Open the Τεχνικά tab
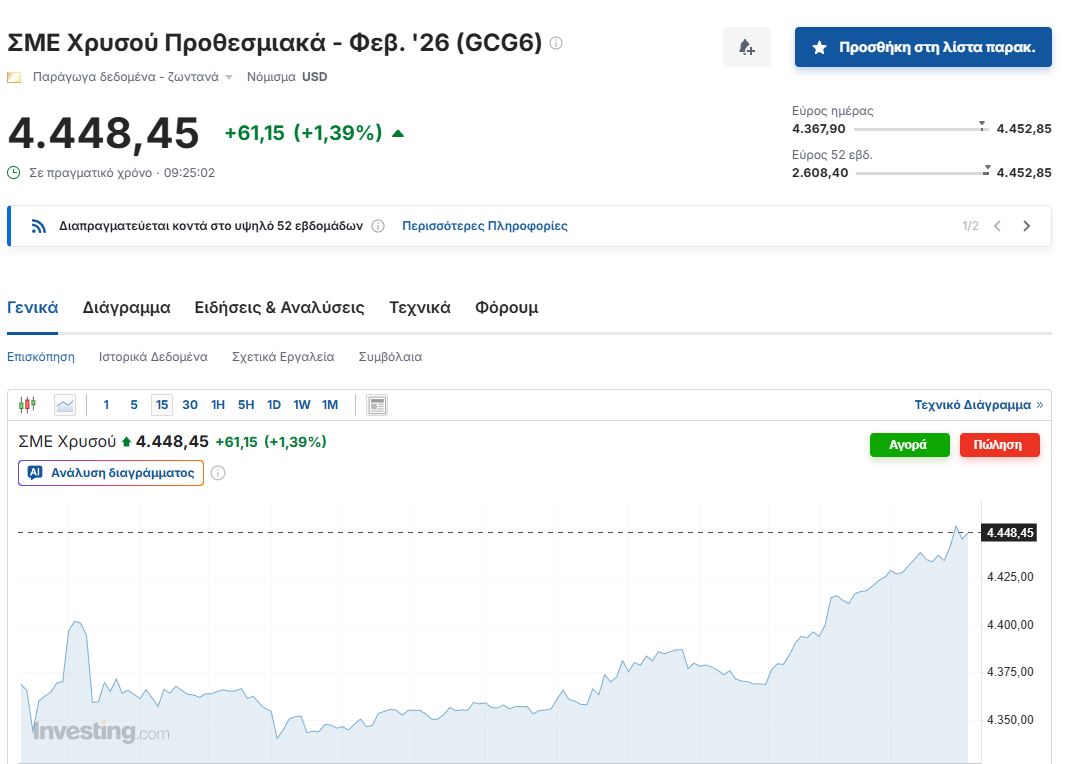This screenshot has height=764, width=1078. (419, 308)
